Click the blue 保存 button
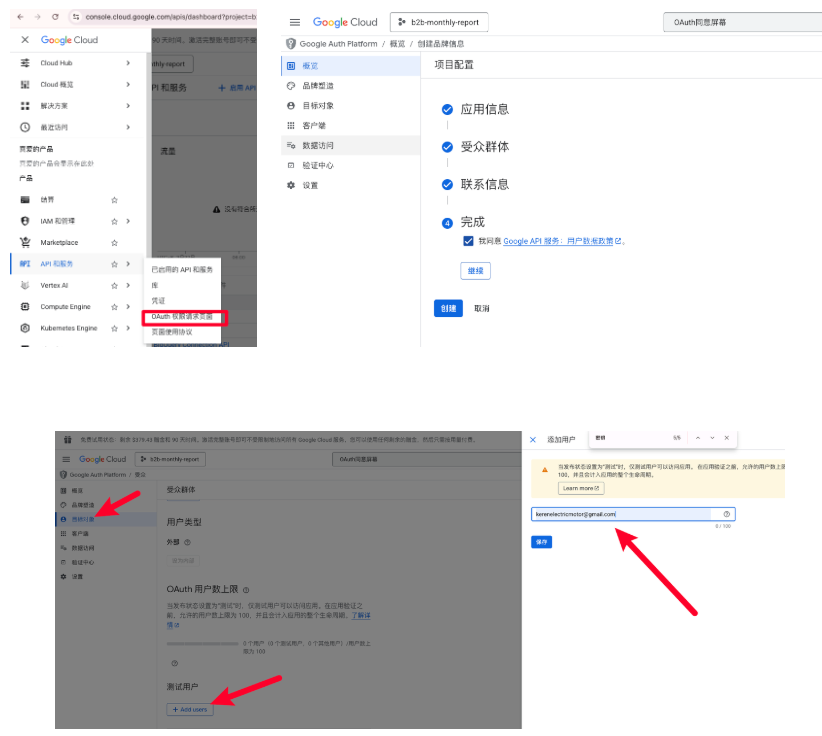This screenshot has width=822, height=736. click(542, 542)
